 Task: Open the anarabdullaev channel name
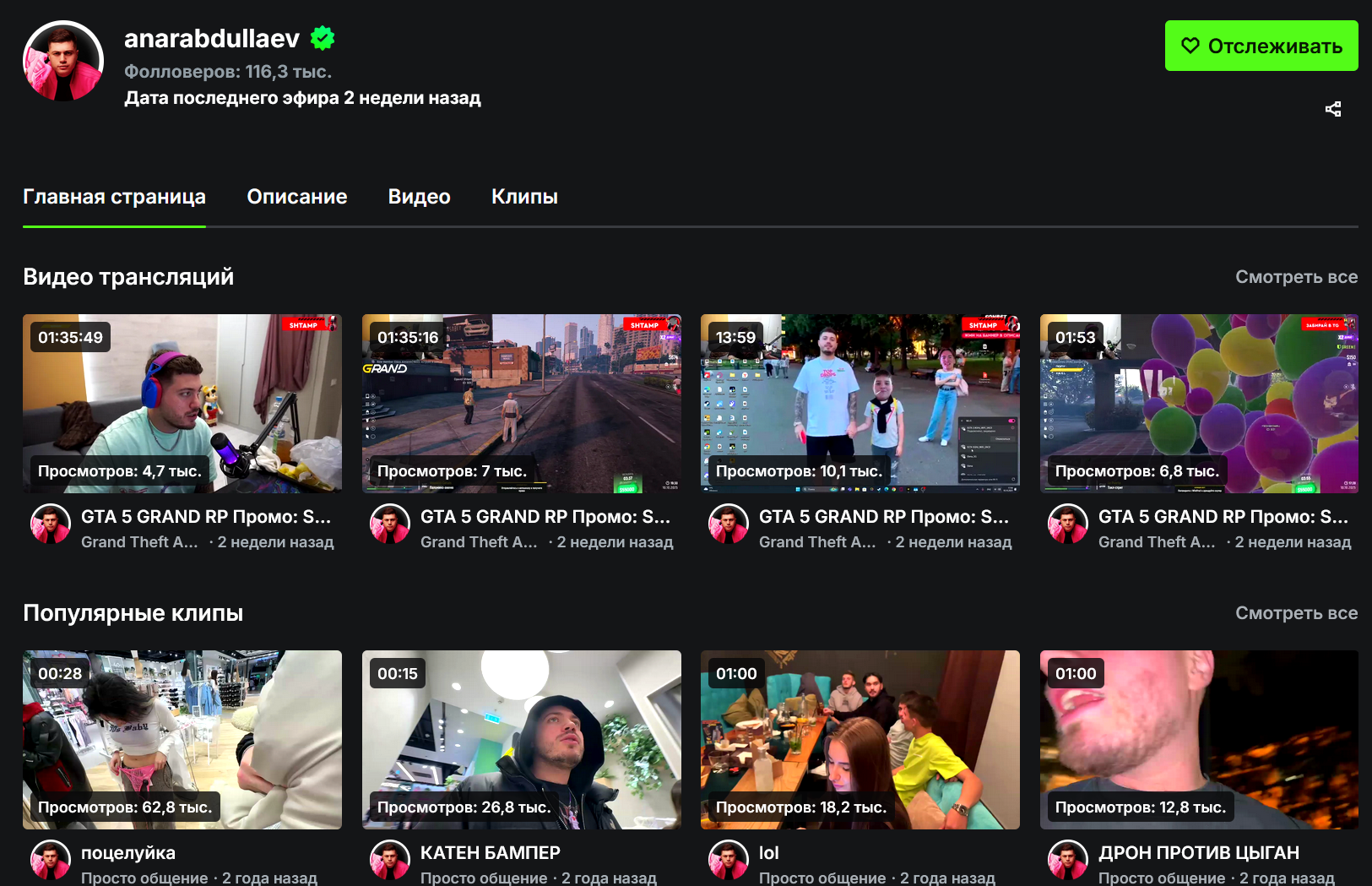pyautogui.click(x=212, y=38)
